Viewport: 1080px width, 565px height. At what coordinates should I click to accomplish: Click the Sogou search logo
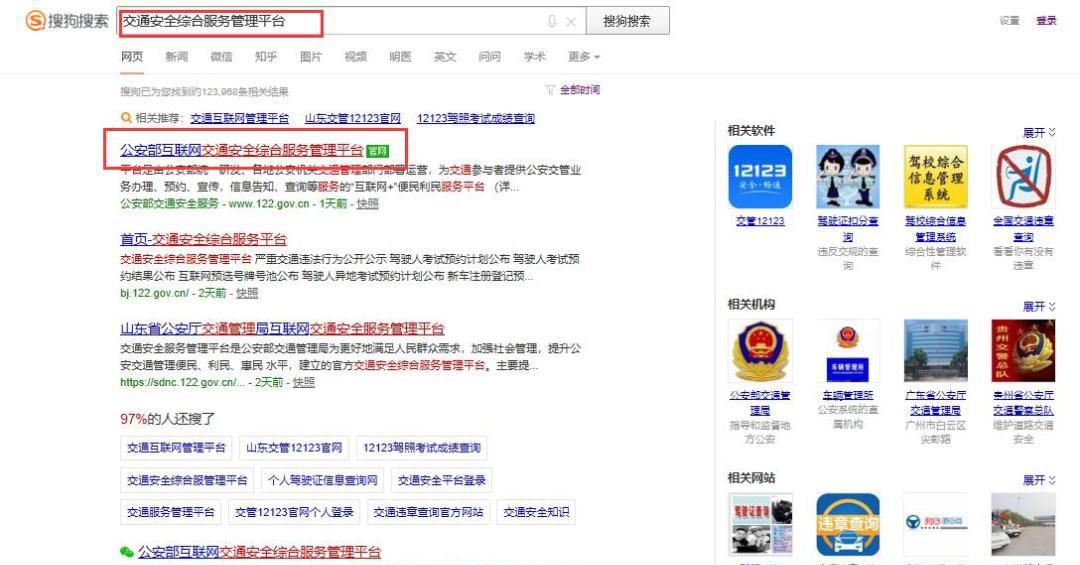click(67, 21)
